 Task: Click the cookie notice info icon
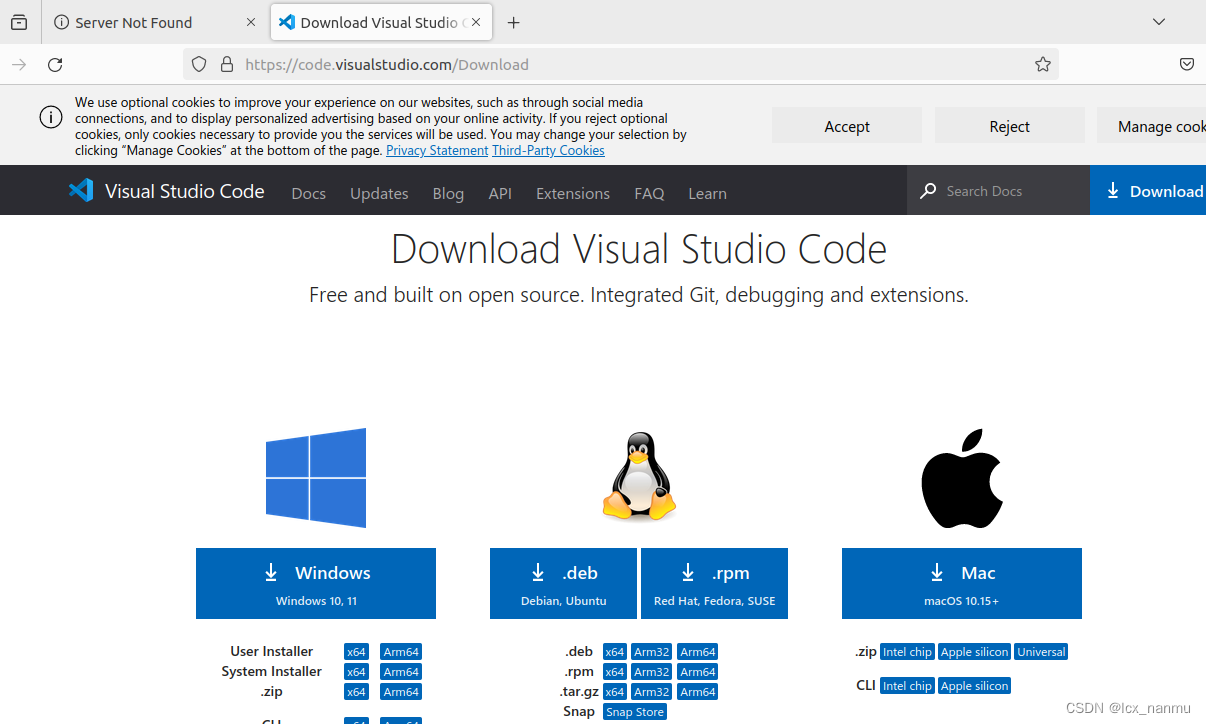pos(51,117)
